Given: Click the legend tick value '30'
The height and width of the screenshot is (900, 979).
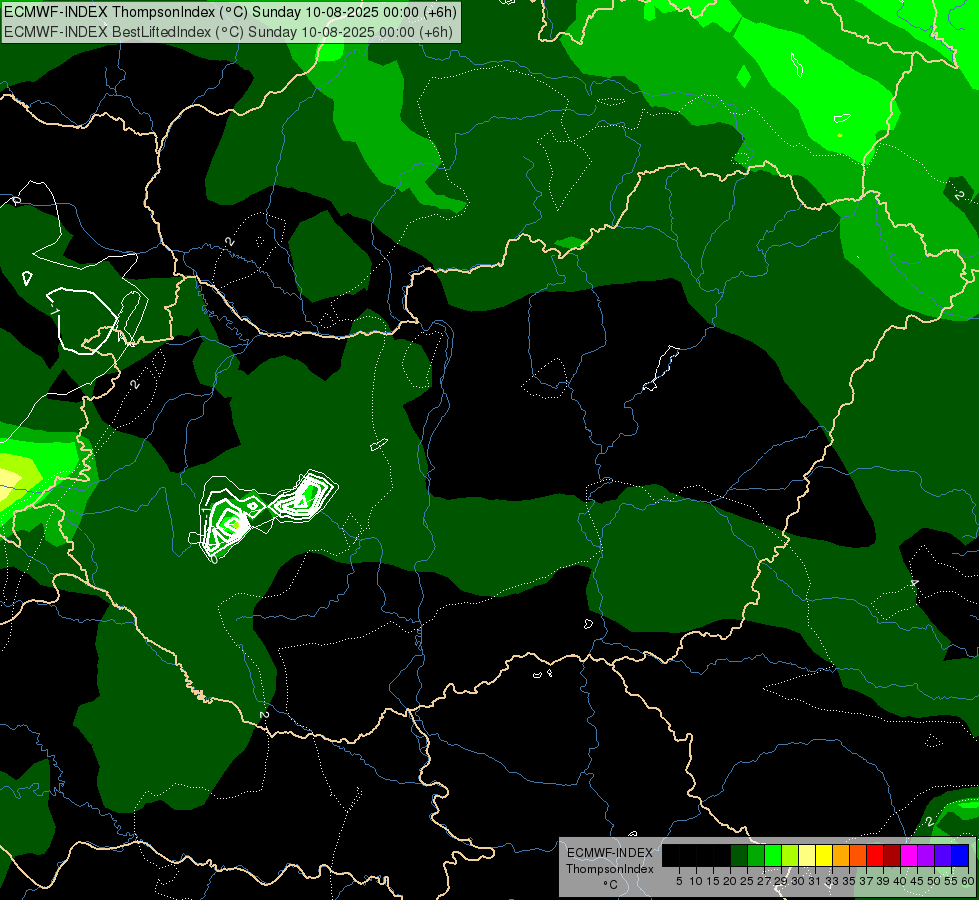Looking at the screenshot, I should pyautogui.click(x=799, y=881).
